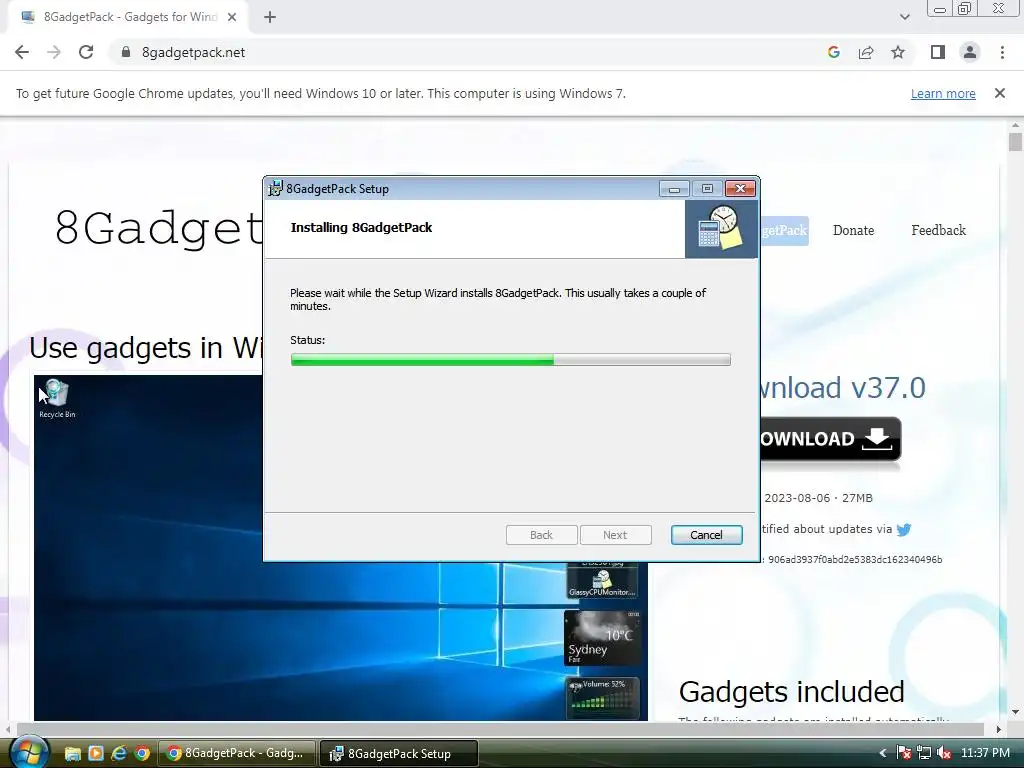The image size is (1024, 768).
Task: Click the scroll right arrow
Action: click(999, 729)
